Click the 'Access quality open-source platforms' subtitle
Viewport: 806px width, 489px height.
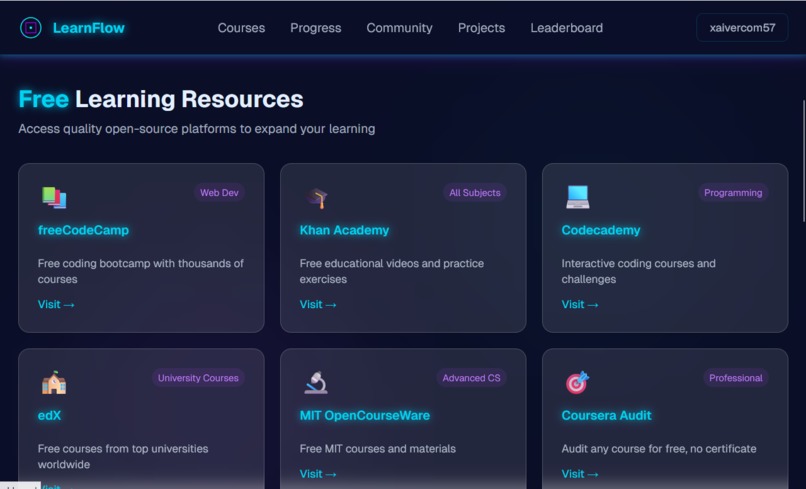click(197, 129)
